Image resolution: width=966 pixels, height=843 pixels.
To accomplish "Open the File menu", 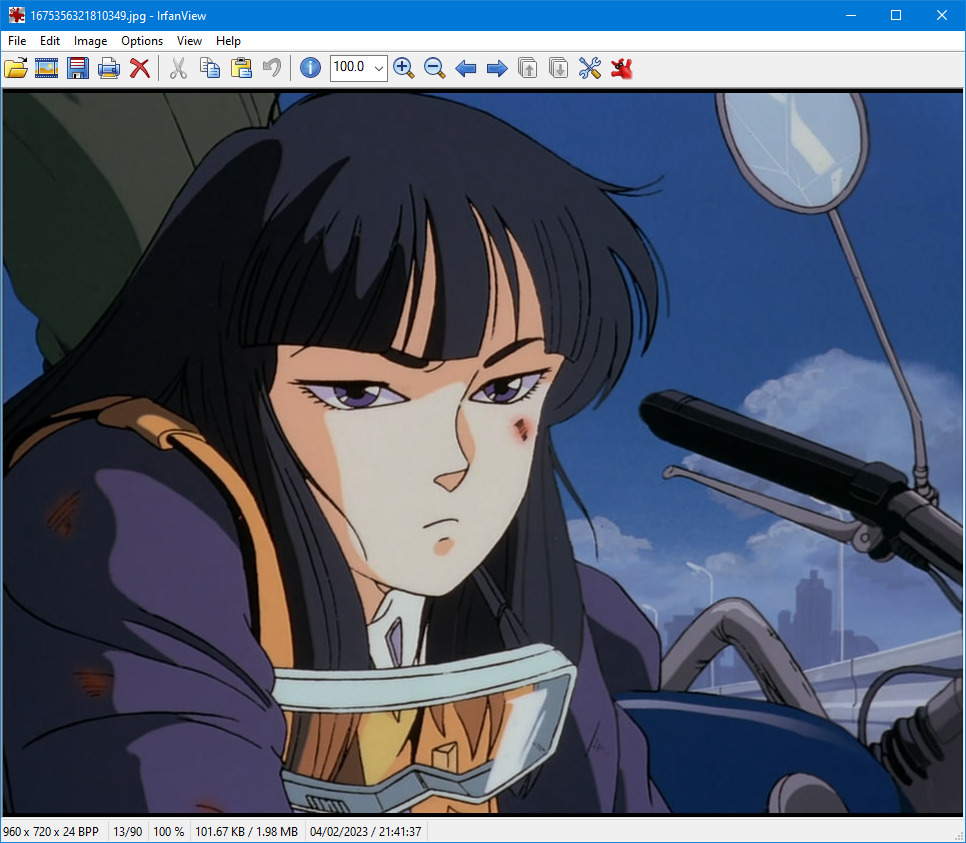I will click(17, 41).
